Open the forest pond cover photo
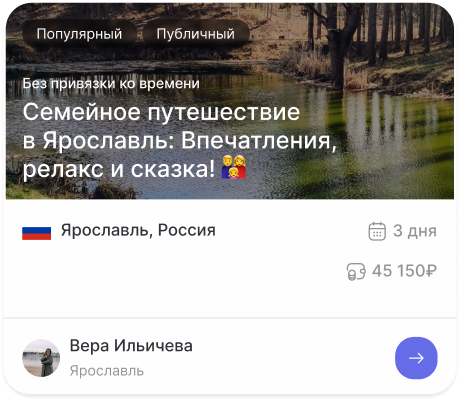This screenshot has width=460, height=401. (230, 101)
